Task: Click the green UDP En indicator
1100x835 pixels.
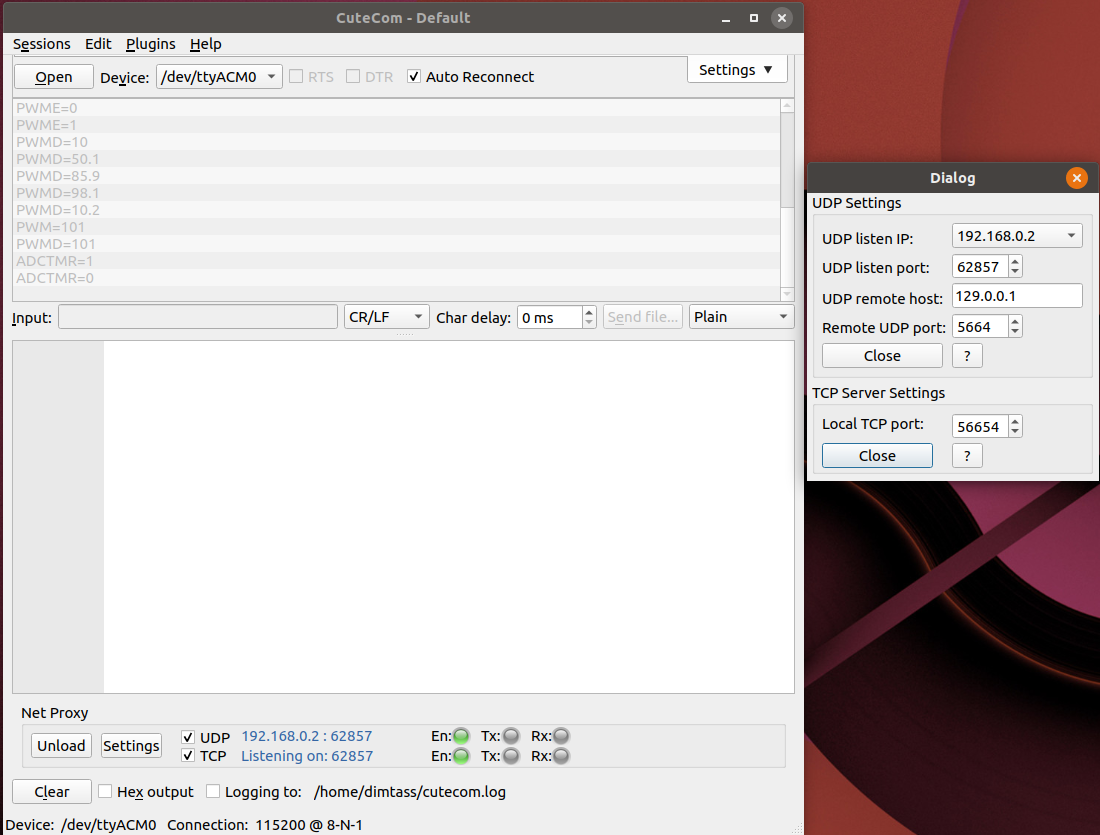Action: coord(463,736)
